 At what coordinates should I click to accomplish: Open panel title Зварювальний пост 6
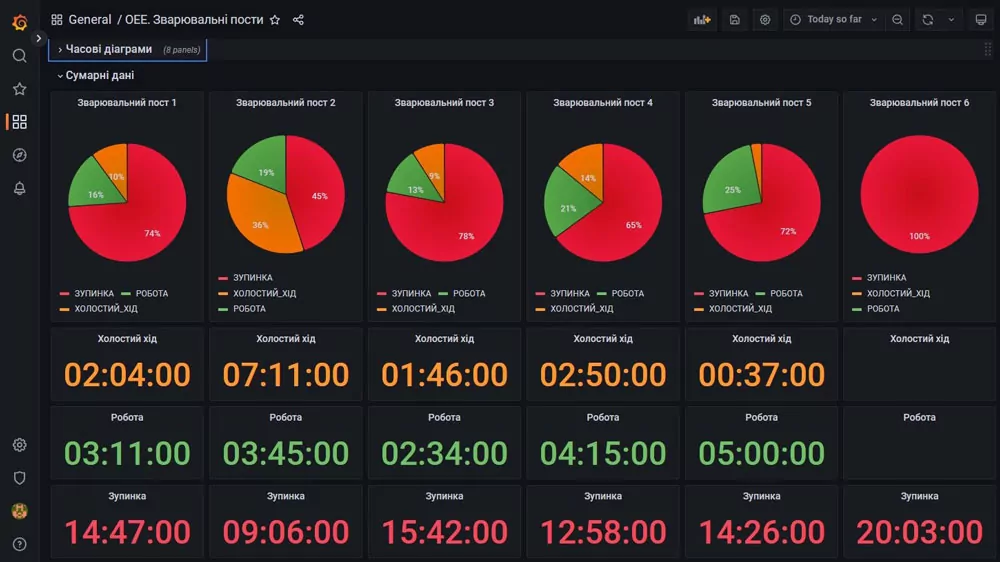[x=920, y=102]
